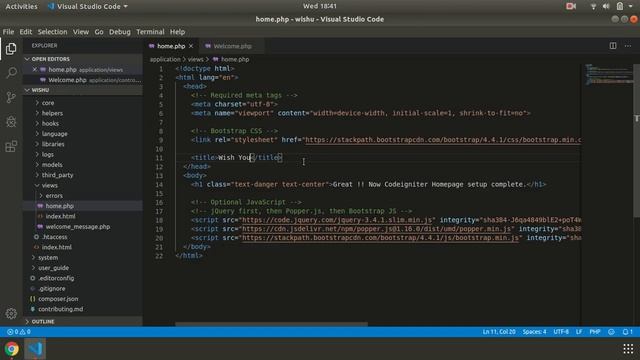Click the views breadcrumb segment
The image size is (640, 360).
pos(196,59)
